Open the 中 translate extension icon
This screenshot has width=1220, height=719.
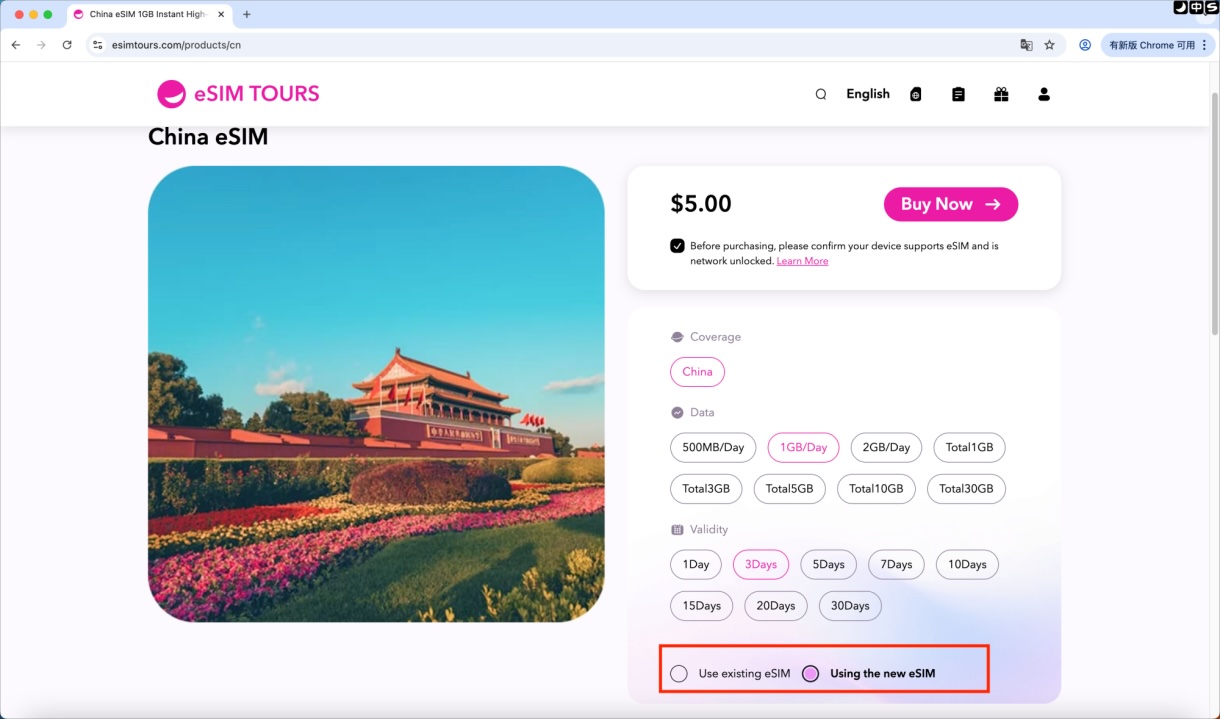(x=1196, y=8)
